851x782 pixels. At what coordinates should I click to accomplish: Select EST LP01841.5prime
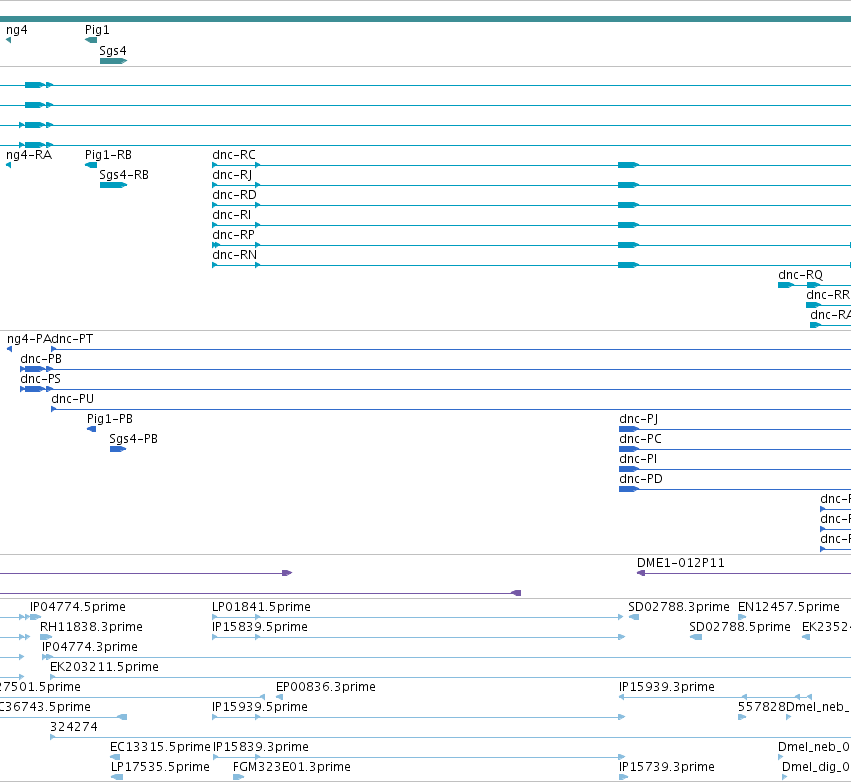262,607
